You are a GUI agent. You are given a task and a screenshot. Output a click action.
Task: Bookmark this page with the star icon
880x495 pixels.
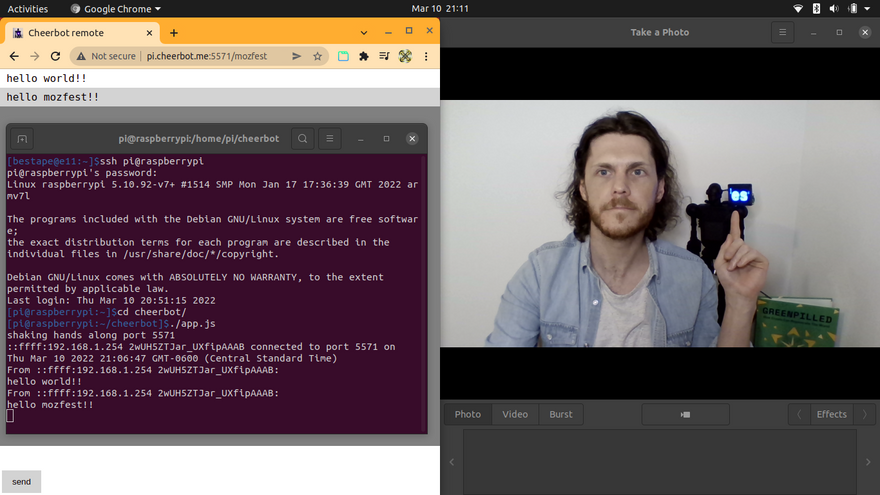(x=317, y=57)
